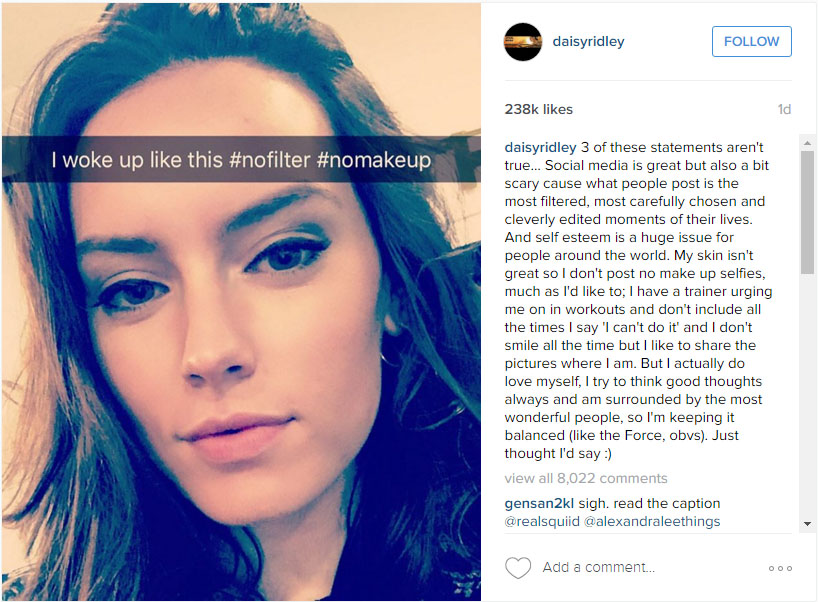Open gensan2kl commenter profile
Viewport: 818px width, 602px height.
(539, 503)
